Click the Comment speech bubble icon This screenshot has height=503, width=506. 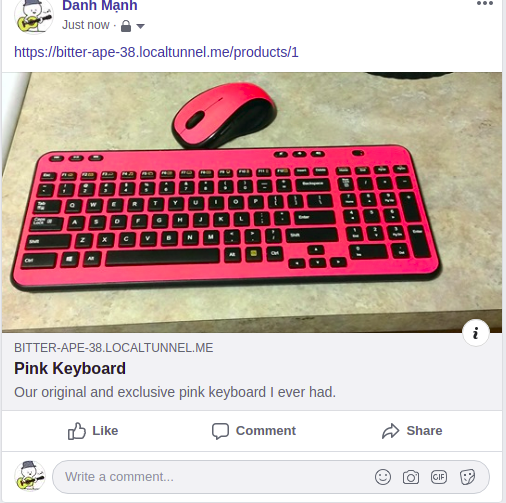tap(220, 431)
